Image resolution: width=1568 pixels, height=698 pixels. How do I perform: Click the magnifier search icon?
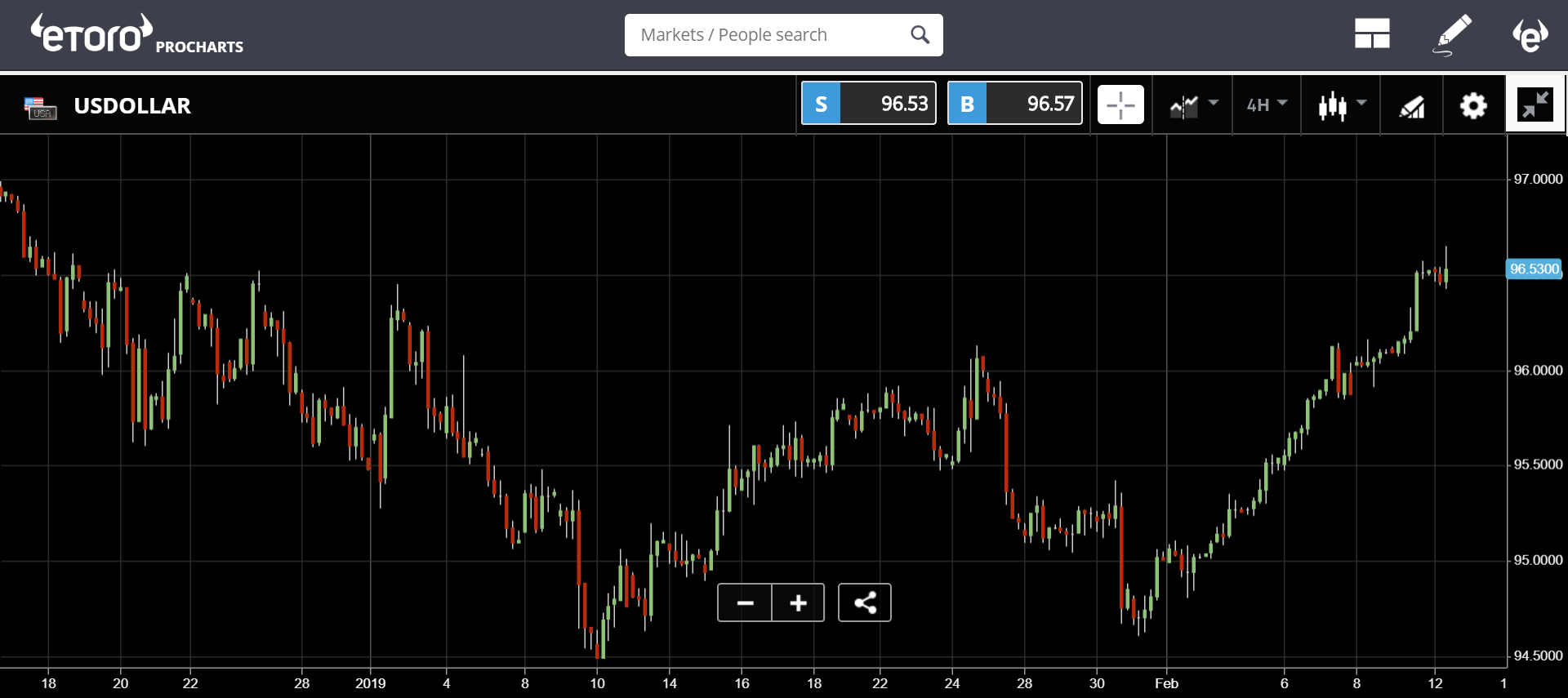[920, 35]
